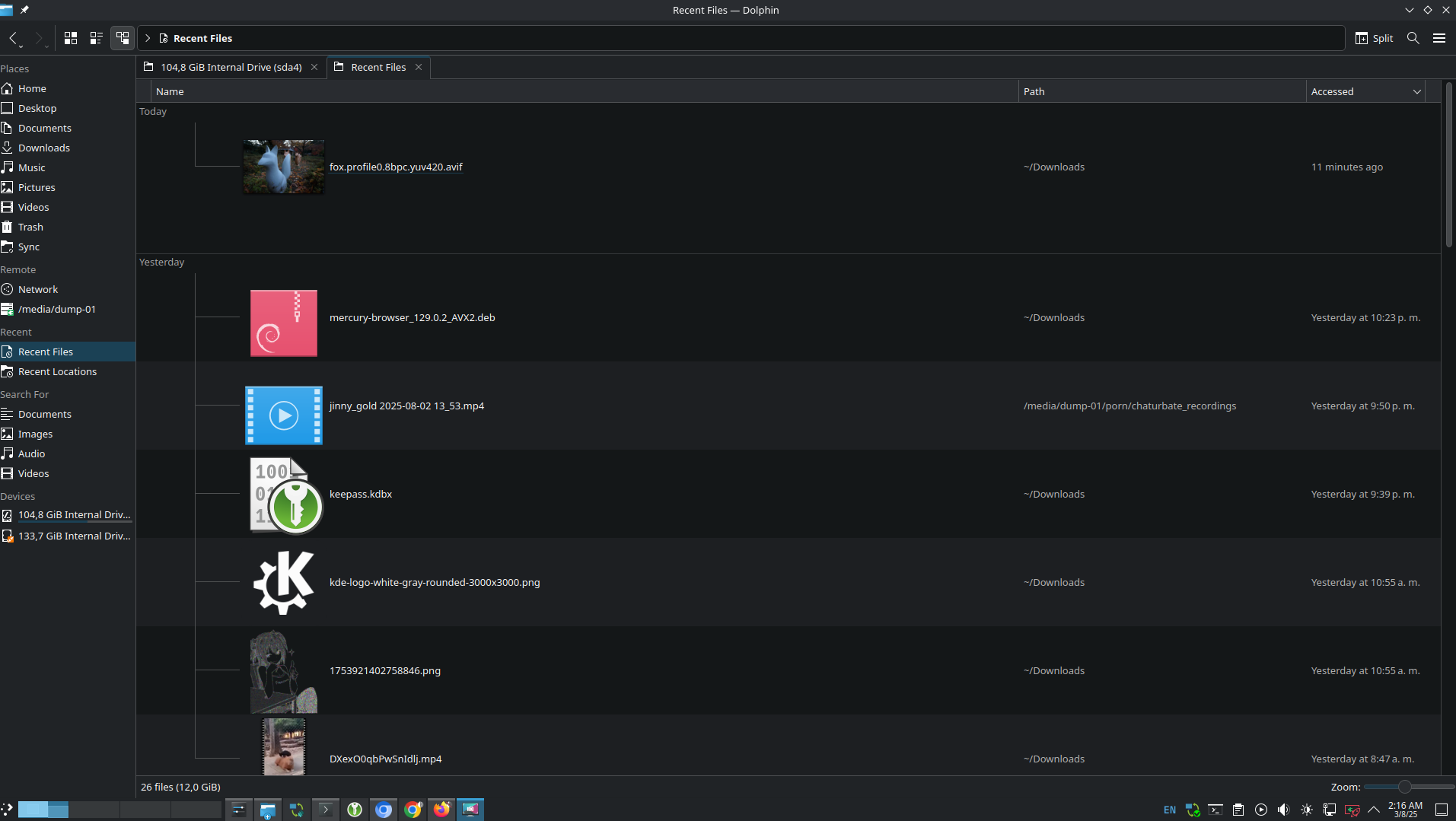Select the fox avif thumbnail
1456x821 pixels.
pos(284,167)
